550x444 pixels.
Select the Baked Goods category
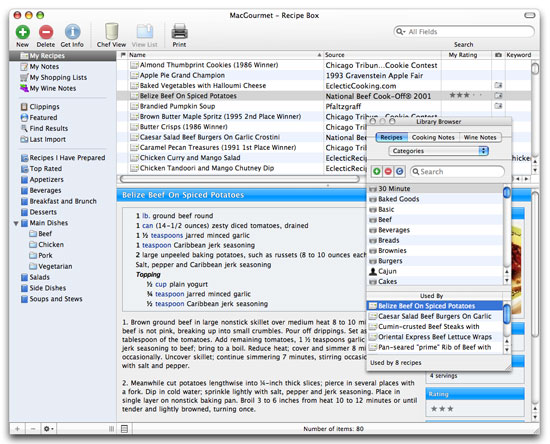pos(435,199)
